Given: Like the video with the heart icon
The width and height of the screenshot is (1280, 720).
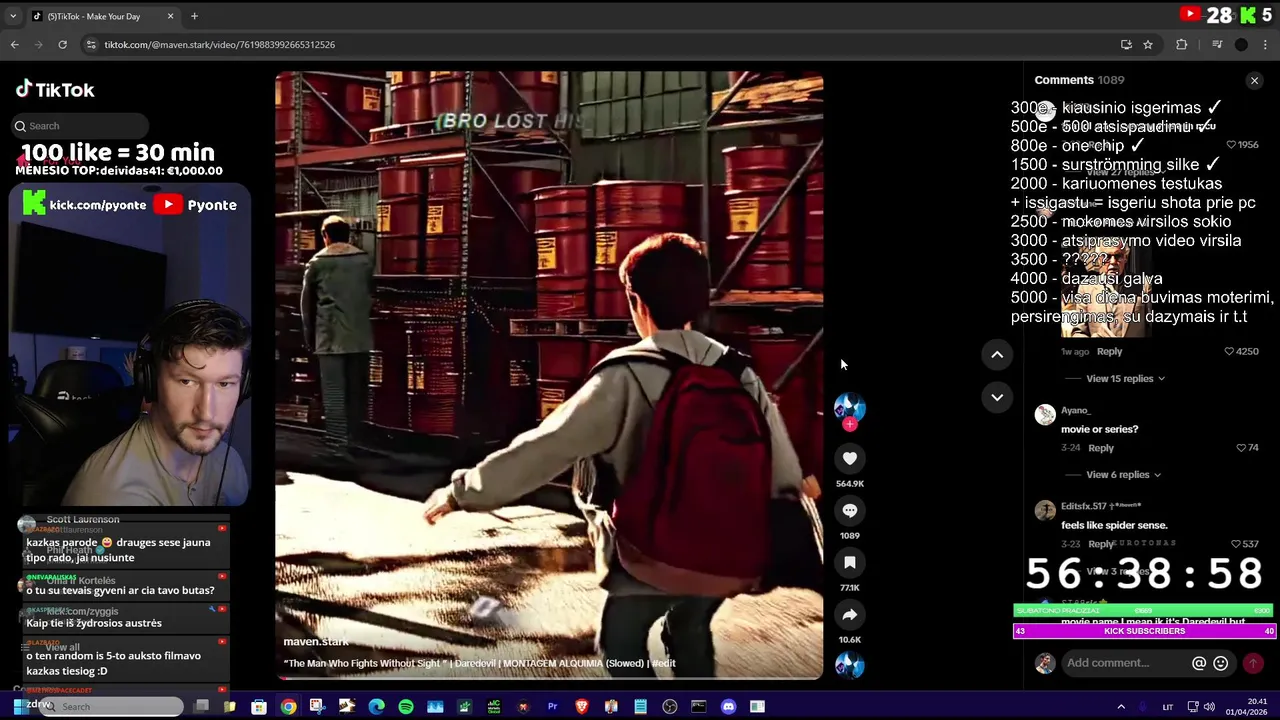Looking at the screenshot, I should point(849,458).
